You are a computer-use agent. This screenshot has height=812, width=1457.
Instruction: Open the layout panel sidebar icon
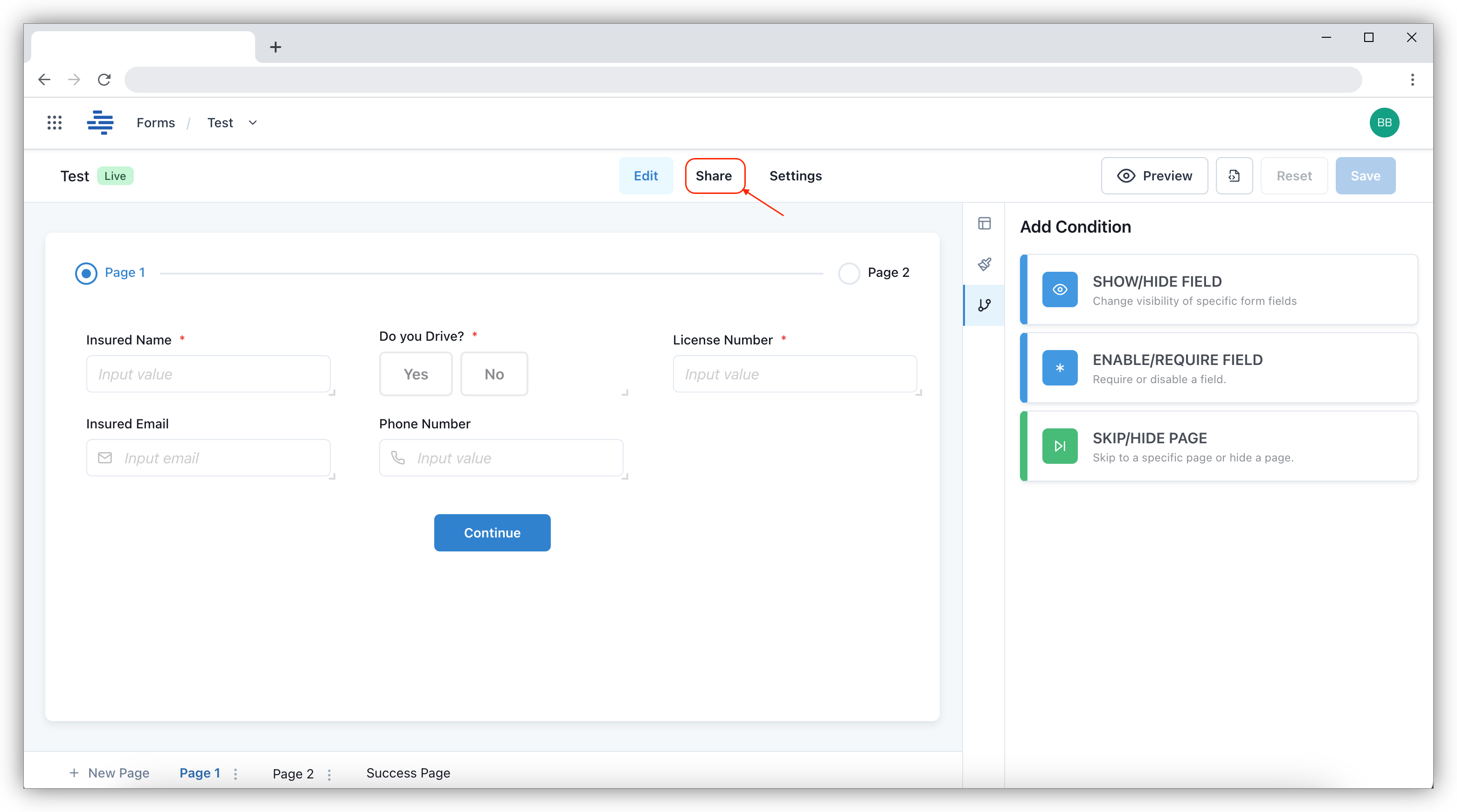(984, 223)
